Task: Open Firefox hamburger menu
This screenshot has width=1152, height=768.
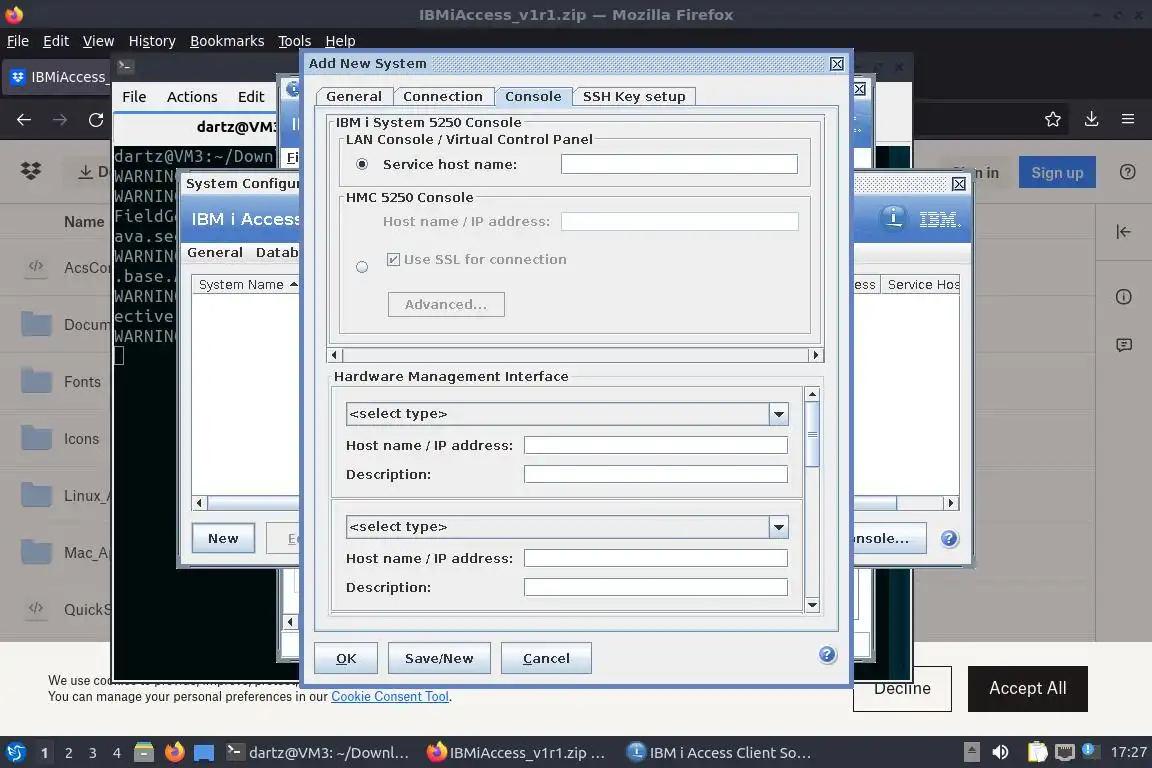Action: click(x=1128, y=119)
